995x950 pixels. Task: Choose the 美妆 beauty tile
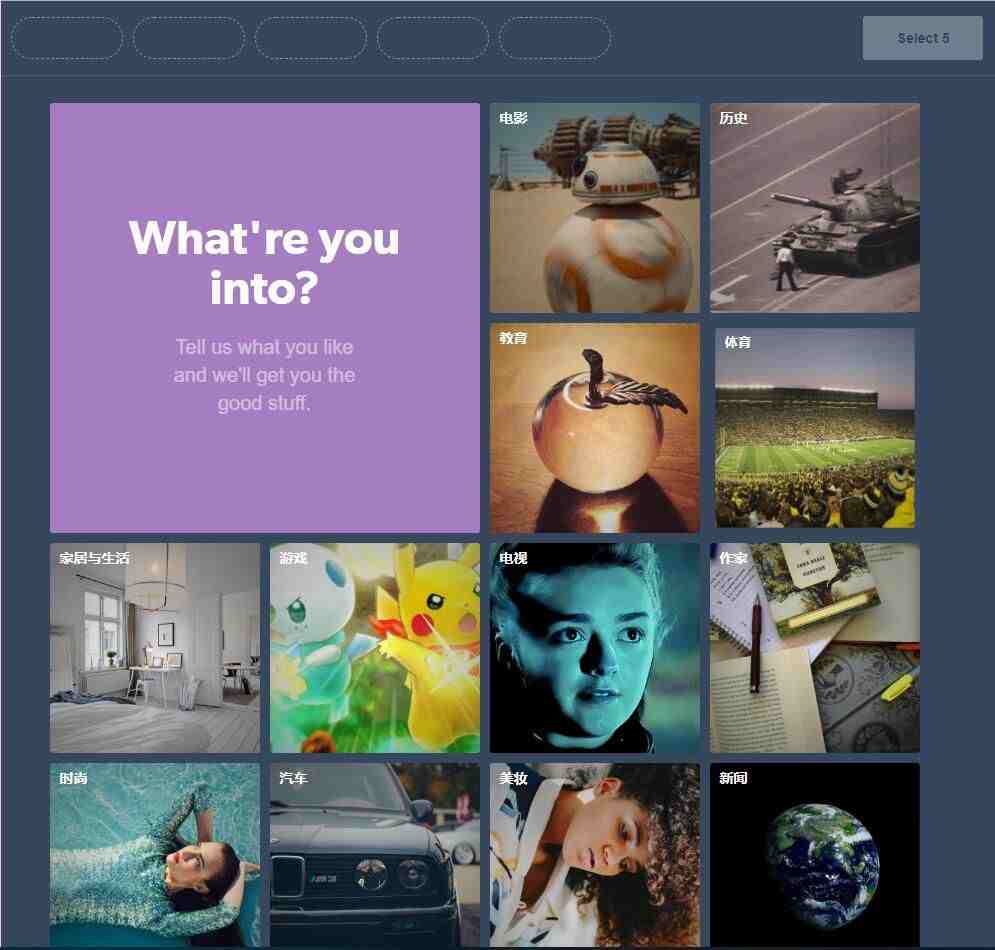595,855
